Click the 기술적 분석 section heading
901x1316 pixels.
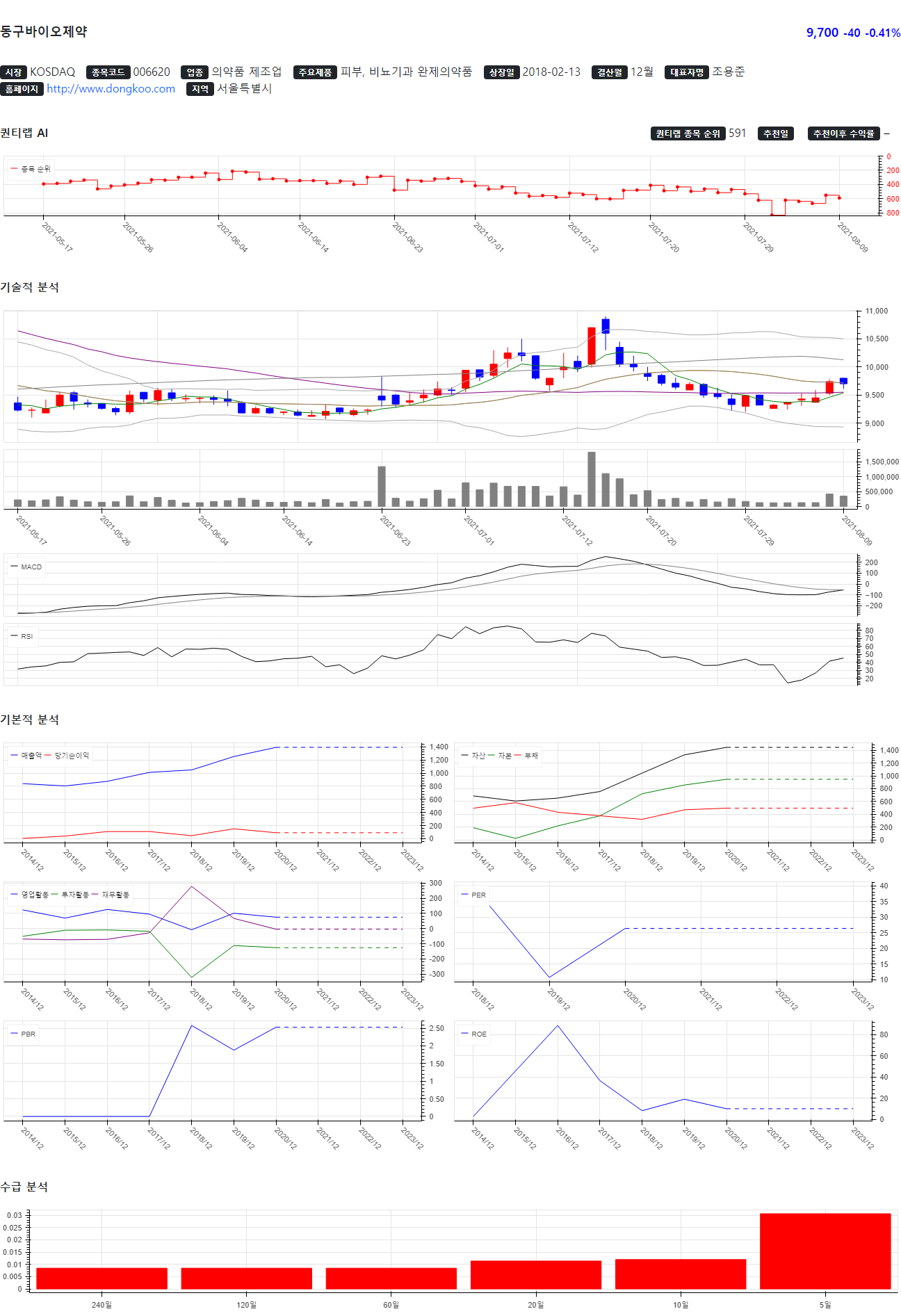29,287
